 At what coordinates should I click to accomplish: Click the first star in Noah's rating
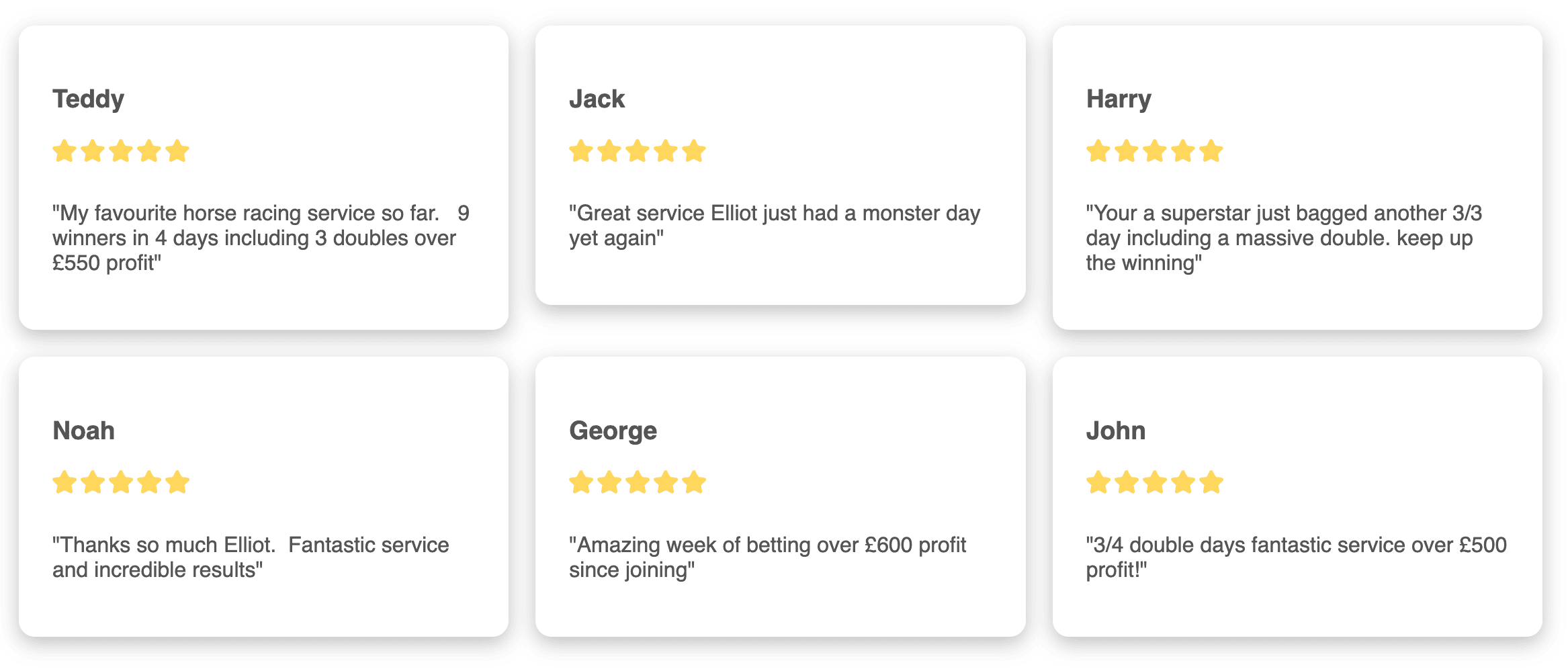pos(64,482)
